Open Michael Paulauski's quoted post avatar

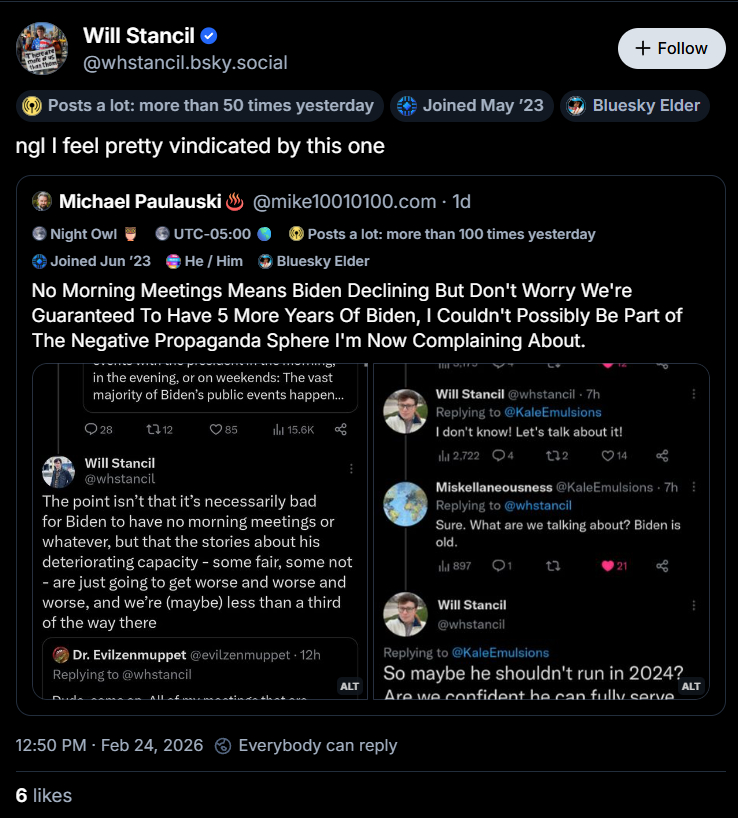[41, 201]
